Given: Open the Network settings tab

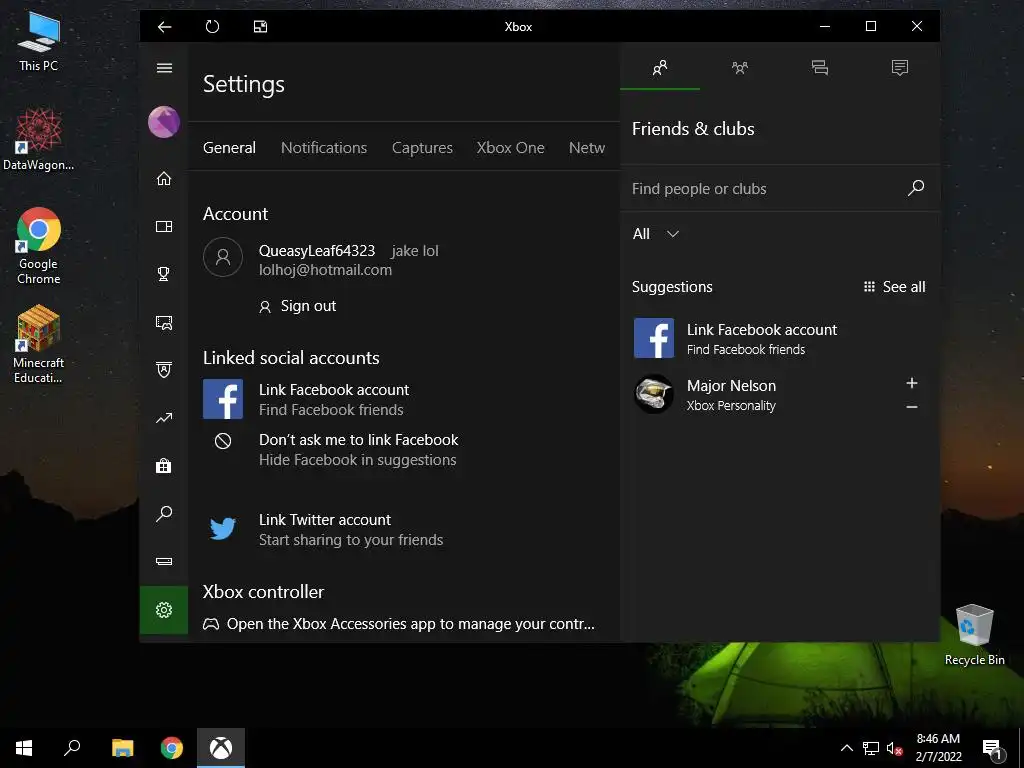Looking at the screenshot, I should click(x=587, y=148).
